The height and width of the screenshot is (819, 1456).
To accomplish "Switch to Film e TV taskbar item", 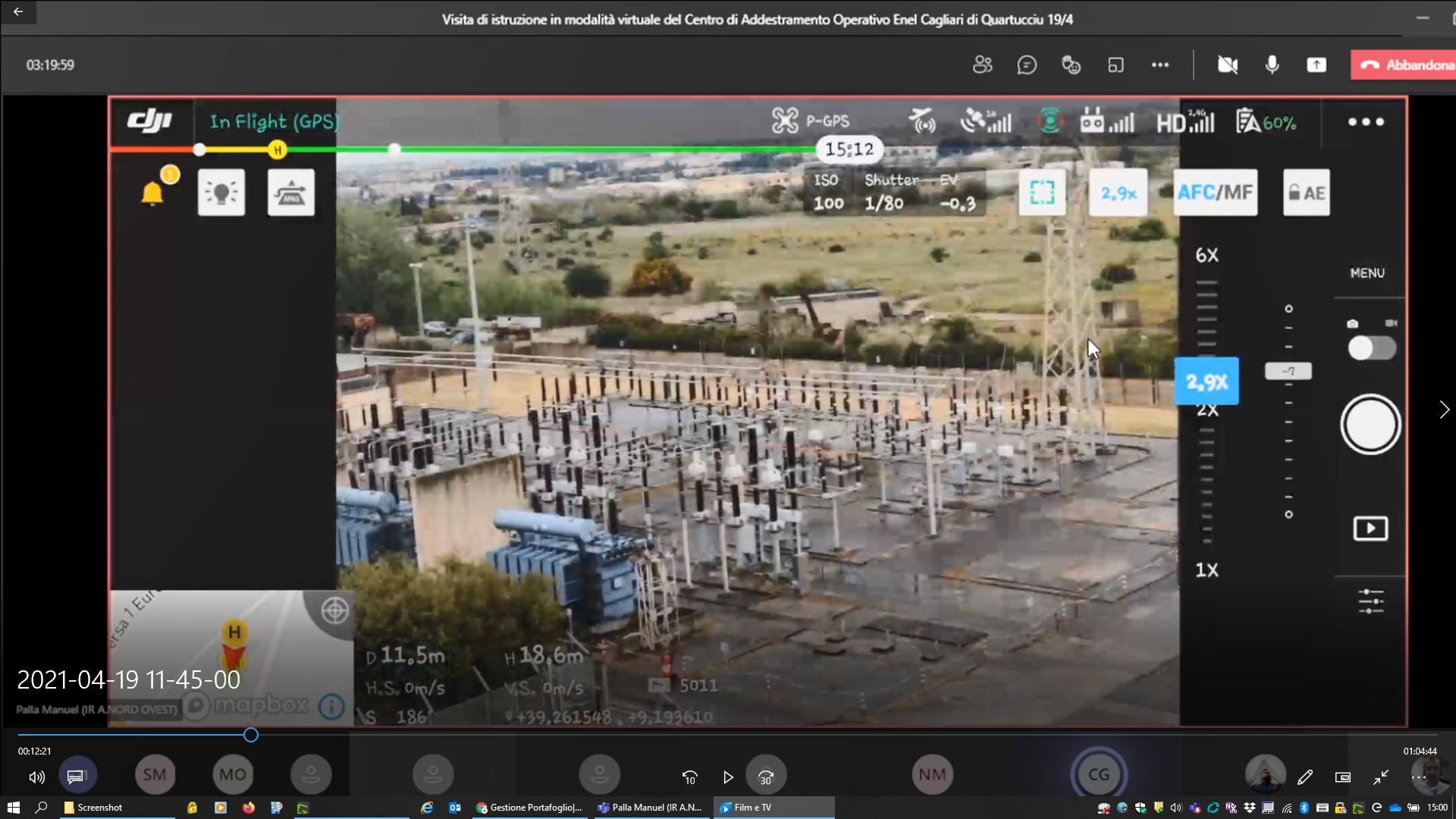I will tap(773, 808).
